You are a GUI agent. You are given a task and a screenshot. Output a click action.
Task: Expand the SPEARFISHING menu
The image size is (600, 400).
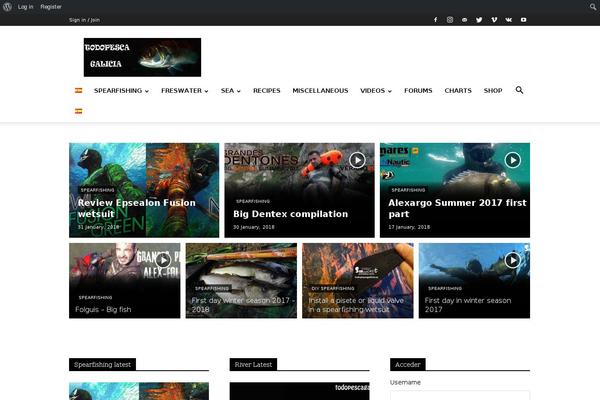click(x=121, y=91)
